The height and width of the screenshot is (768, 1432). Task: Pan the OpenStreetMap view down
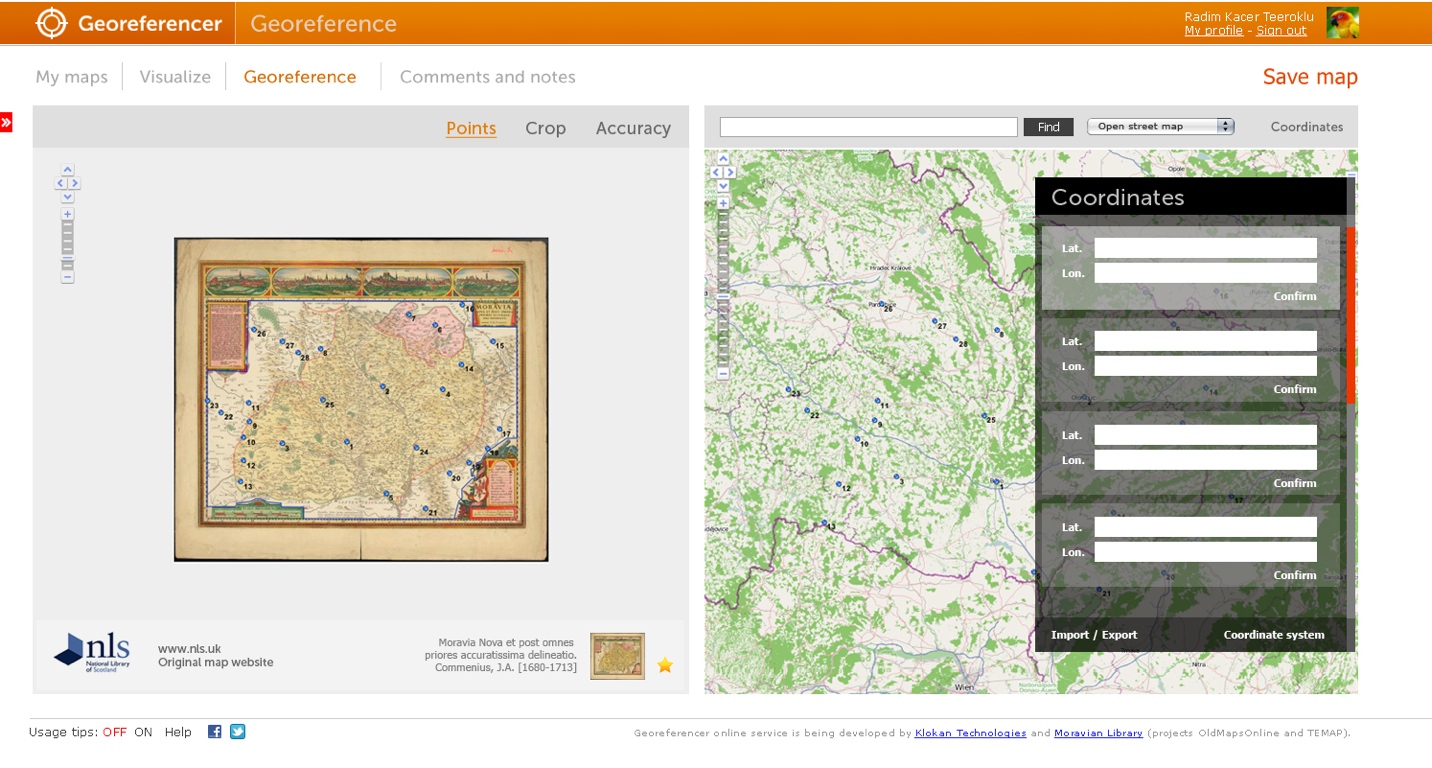[x=723, y=185]
